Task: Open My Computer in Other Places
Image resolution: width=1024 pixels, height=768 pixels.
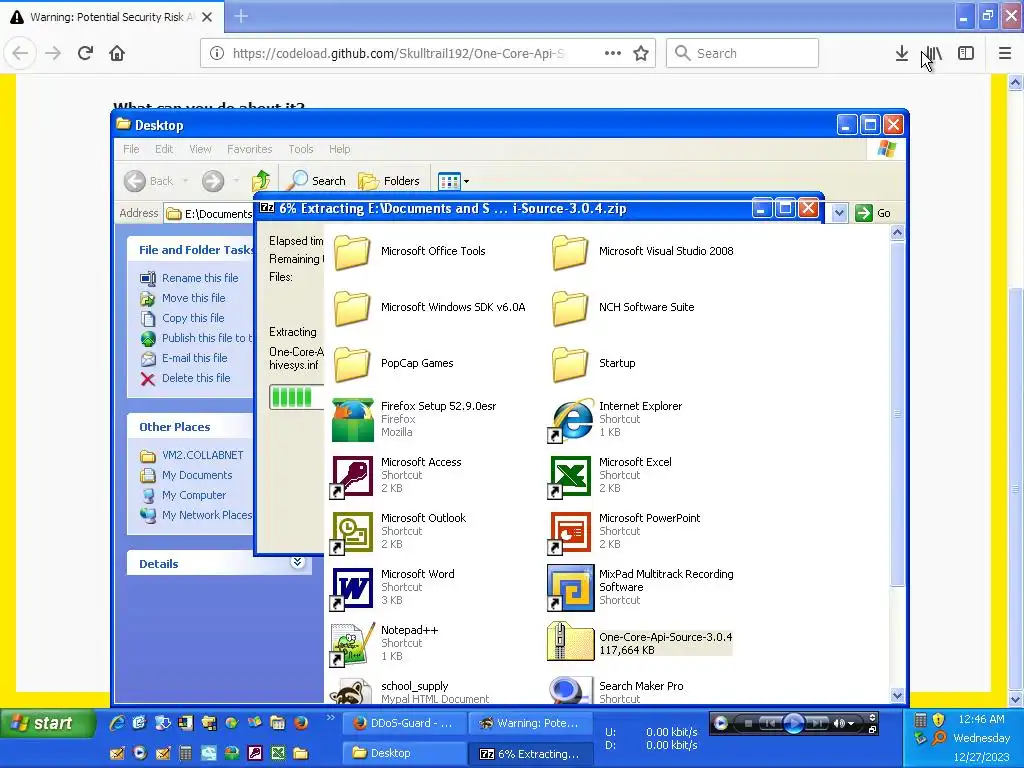Action: click(194, 495)
